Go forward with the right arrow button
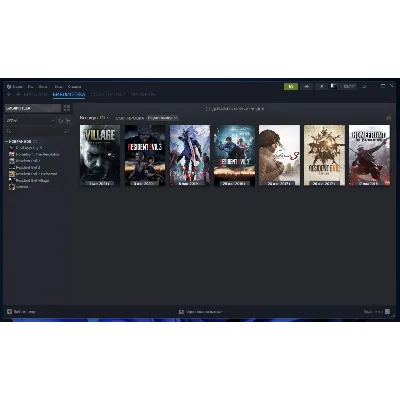The image size is (400, 400). pyautogui.click(x=18, y=94)
